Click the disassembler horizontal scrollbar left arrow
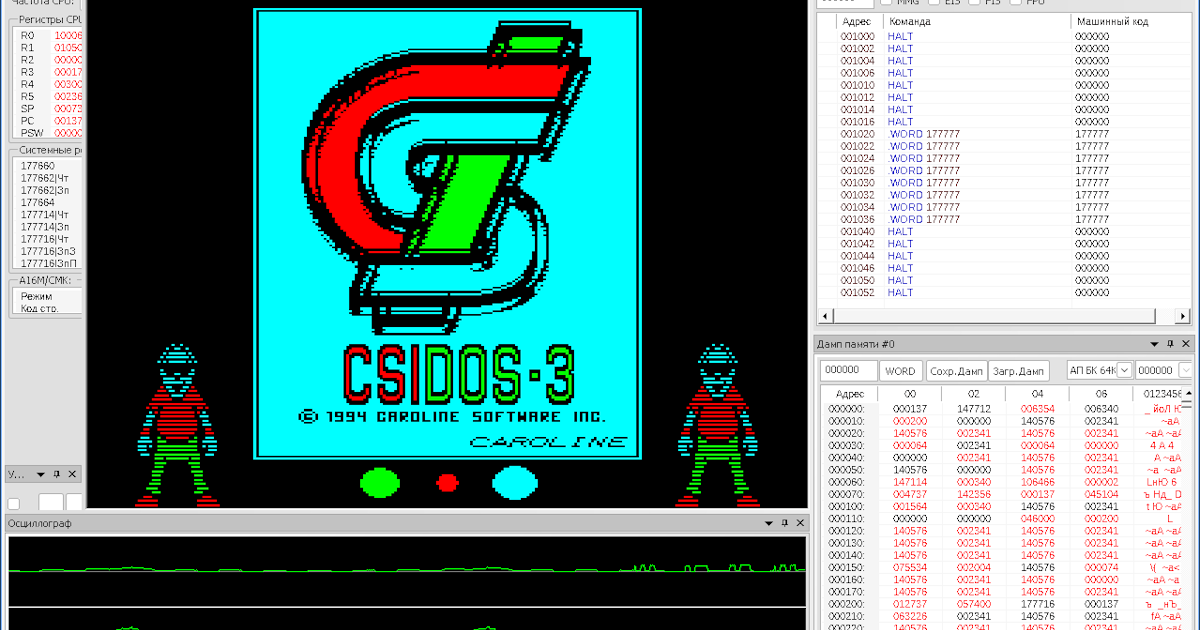This screenshot has width=1200, height=630. point(825,316)
